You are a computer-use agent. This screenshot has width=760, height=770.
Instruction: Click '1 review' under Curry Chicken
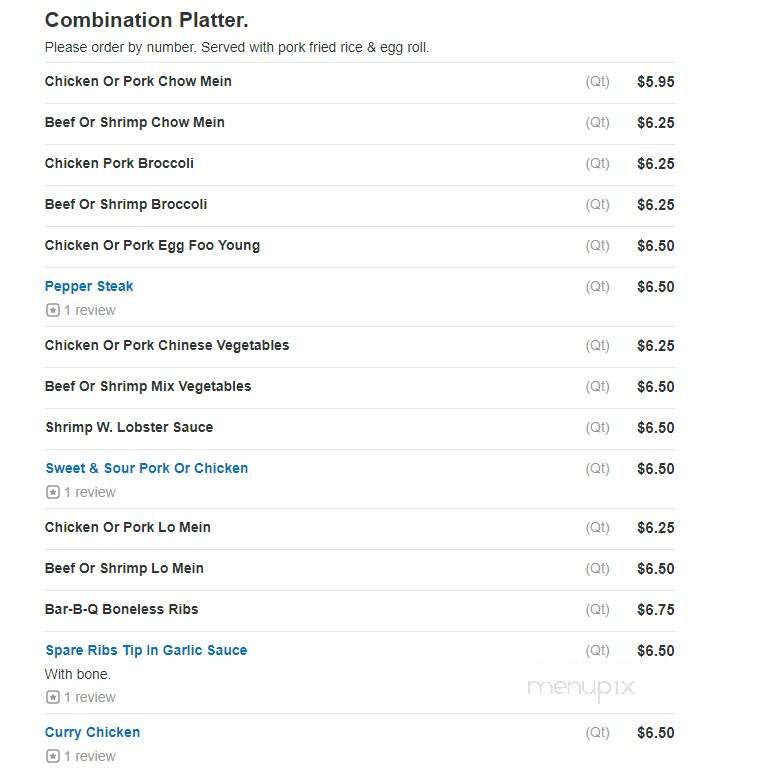click(x=90, y=756)
